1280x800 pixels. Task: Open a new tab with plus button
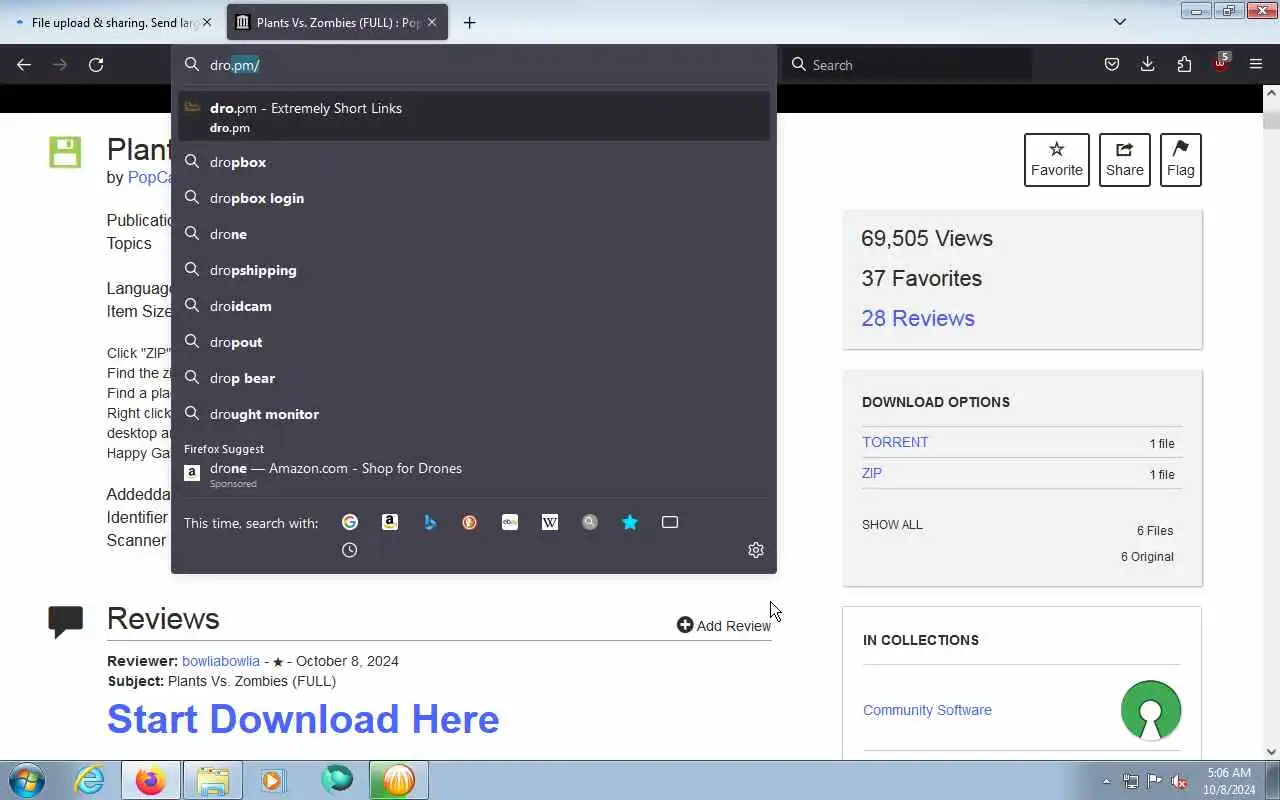coord(469,22)
